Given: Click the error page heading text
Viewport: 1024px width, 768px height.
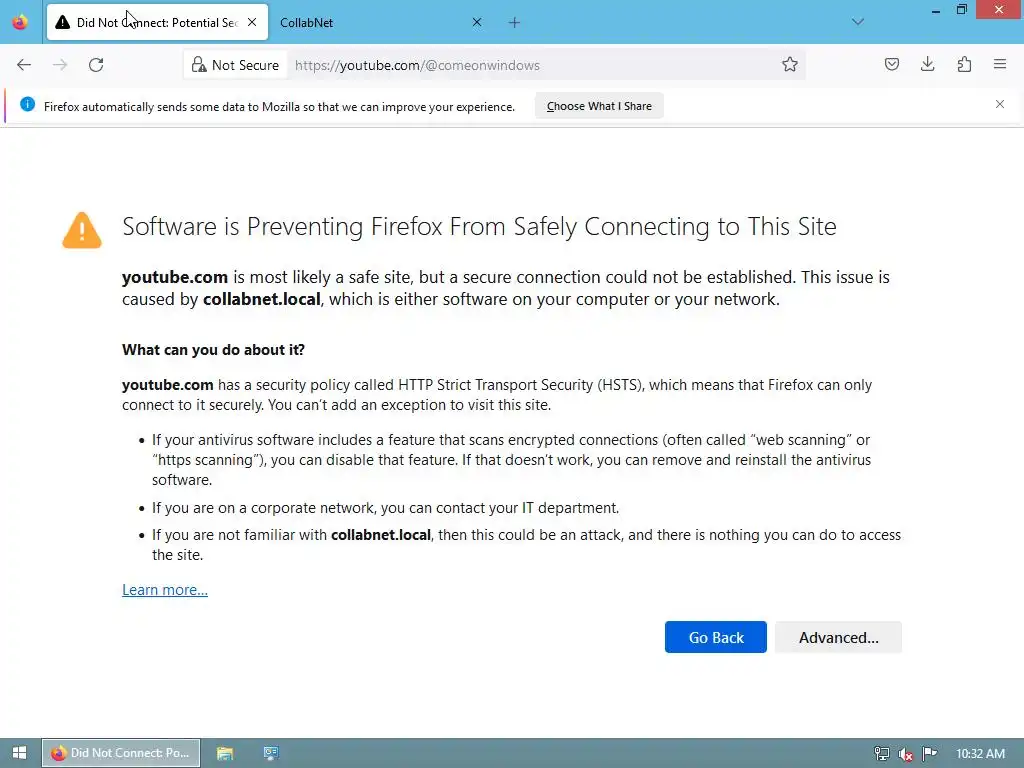Looking at the screenshot, I should tap(479, 227).
